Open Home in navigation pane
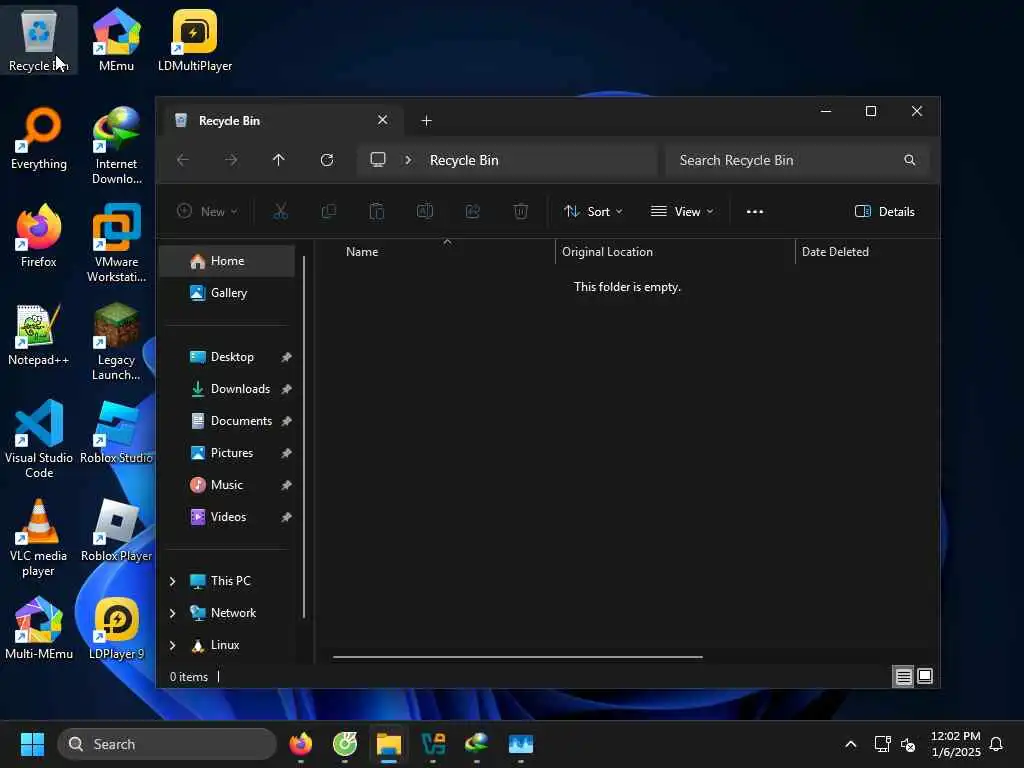The height and width of the screenshot is (768, 1024). (x=227, y=261)
